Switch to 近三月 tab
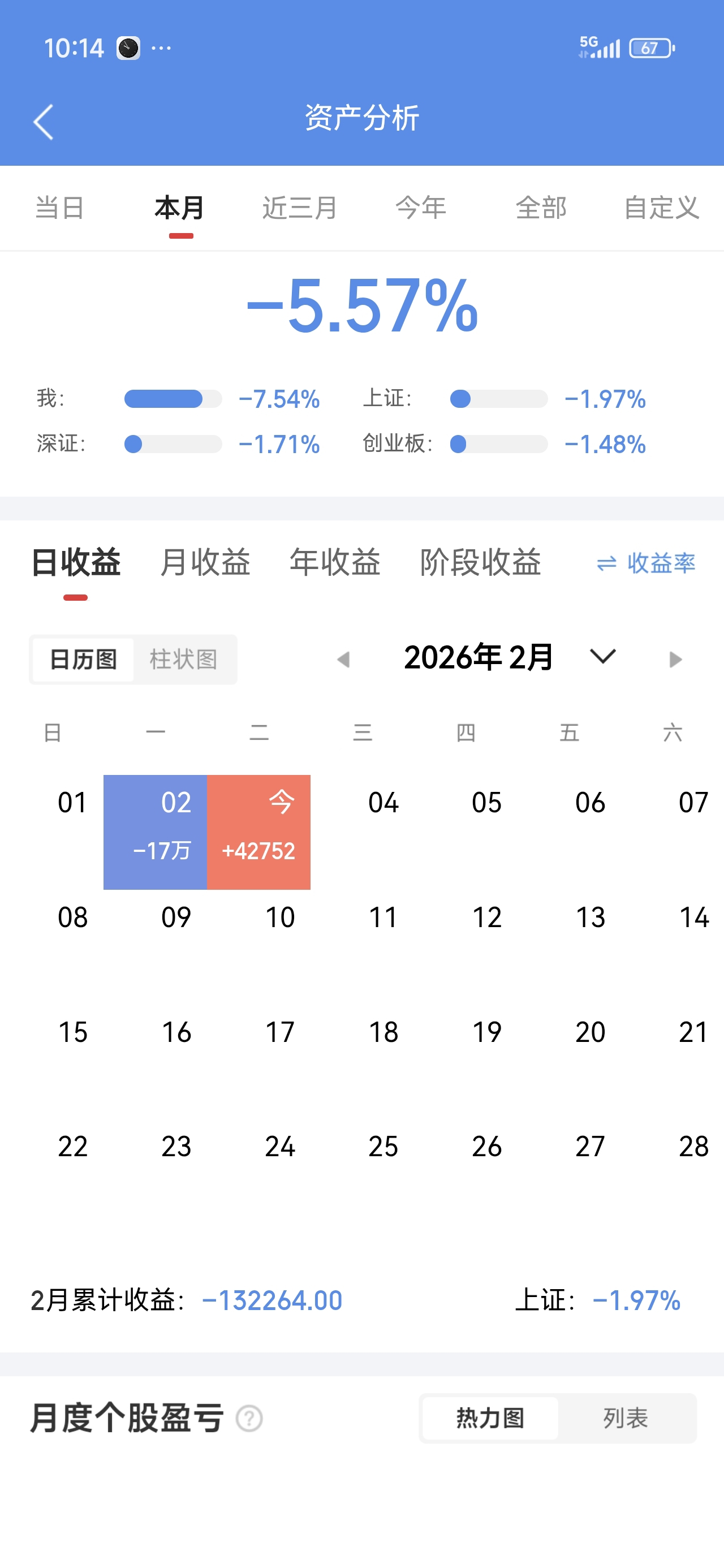The image size is (724, 1568). pos(300,208)
